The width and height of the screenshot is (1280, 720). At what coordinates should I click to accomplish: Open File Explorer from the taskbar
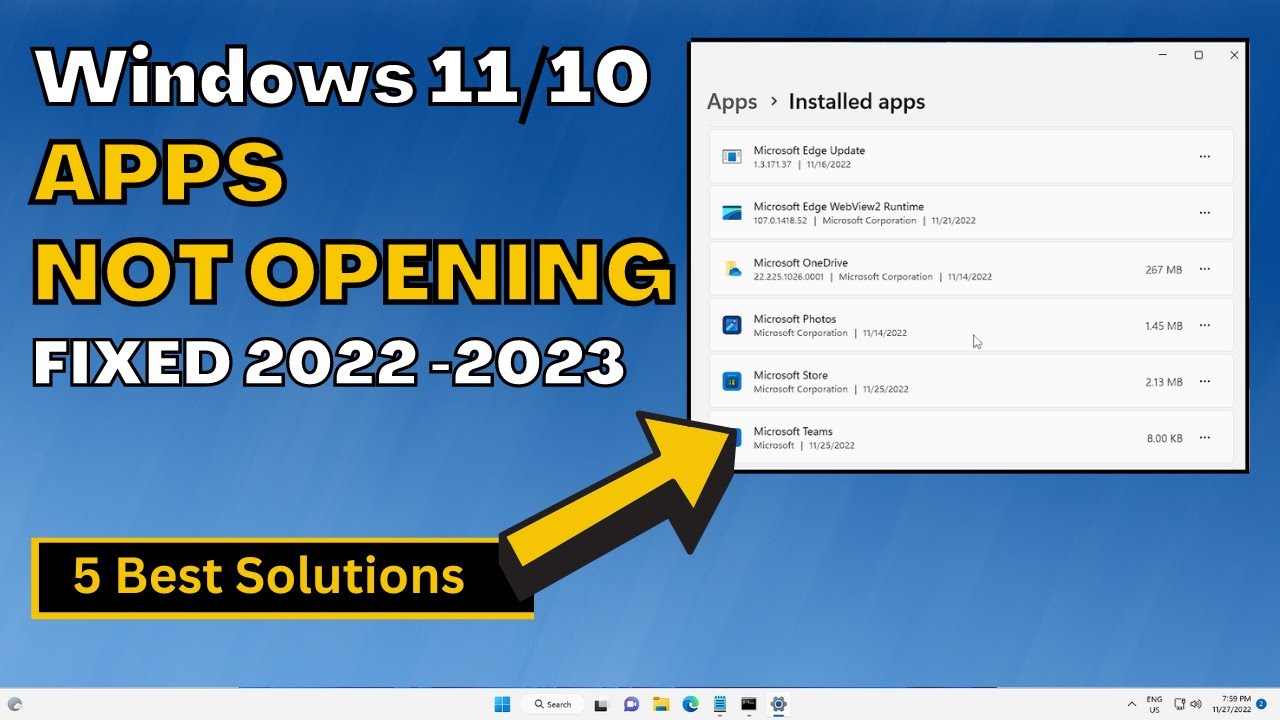point(660,704)
